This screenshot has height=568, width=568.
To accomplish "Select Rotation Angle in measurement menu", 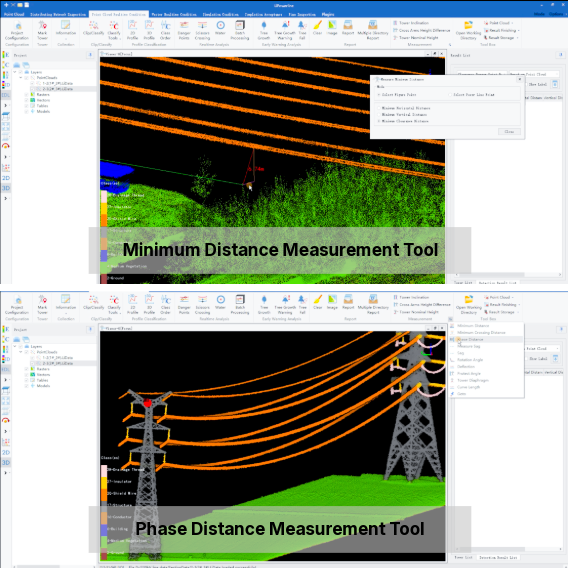I will 486,360.
